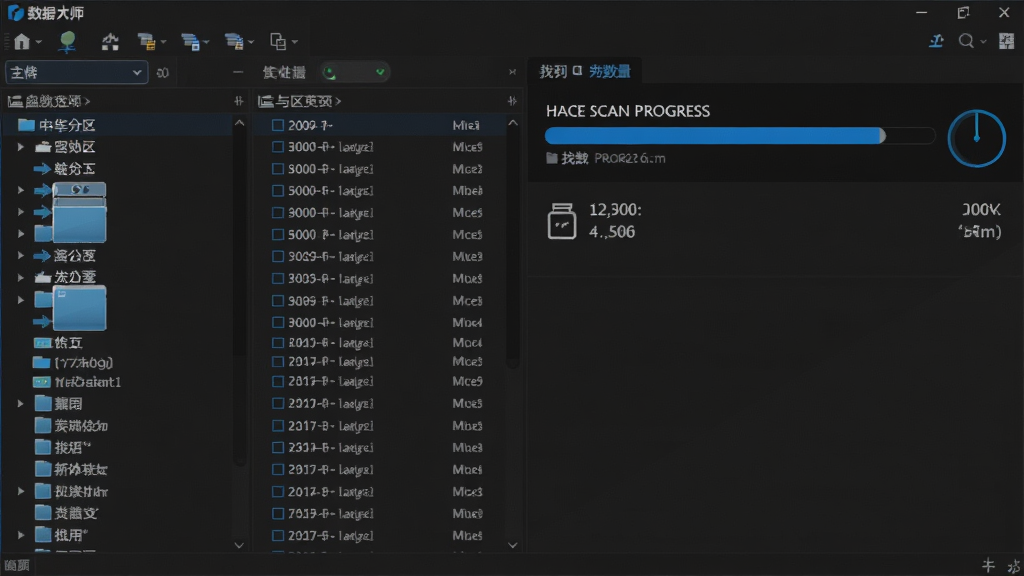
Task: Expand the first briefcase-icon tree row
Action: tap(20, 147)
